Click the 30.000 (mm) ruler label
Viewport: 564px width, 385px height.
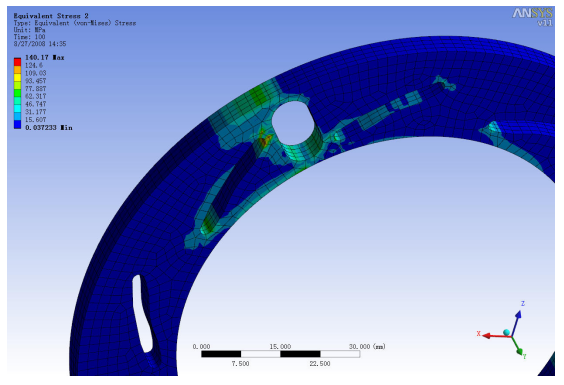tap(367, 346)
